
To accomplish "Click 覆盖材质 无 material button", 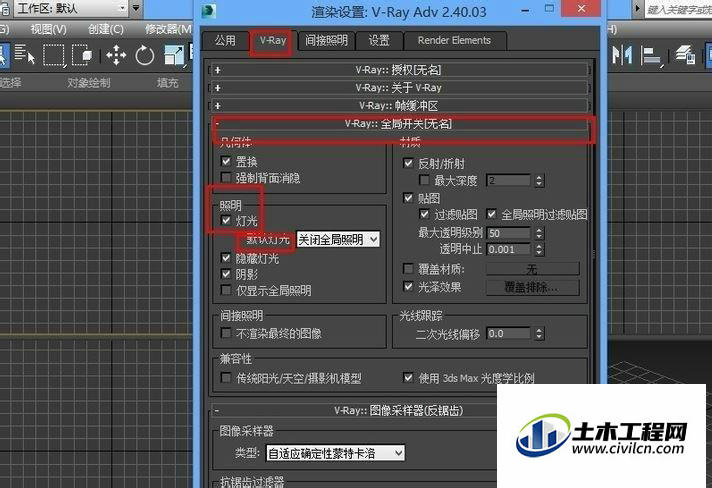I will point(533,270).
